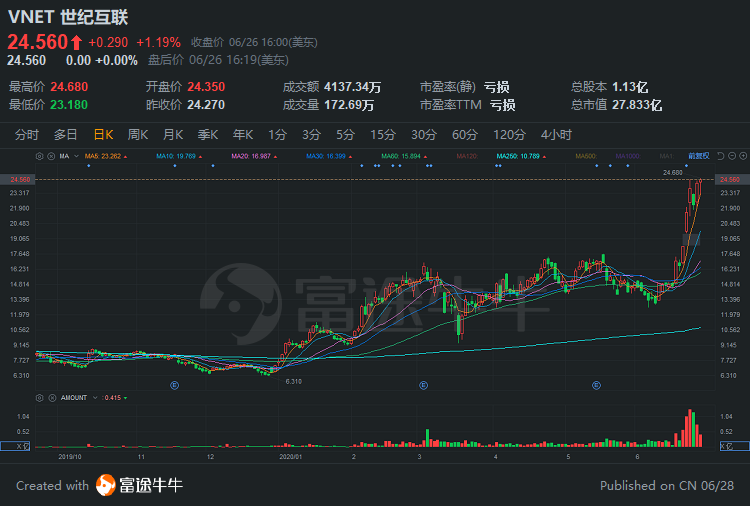Click 最低价 value 23.180
The width and height of the screenshot is (750, 506).
click(69, 105)
